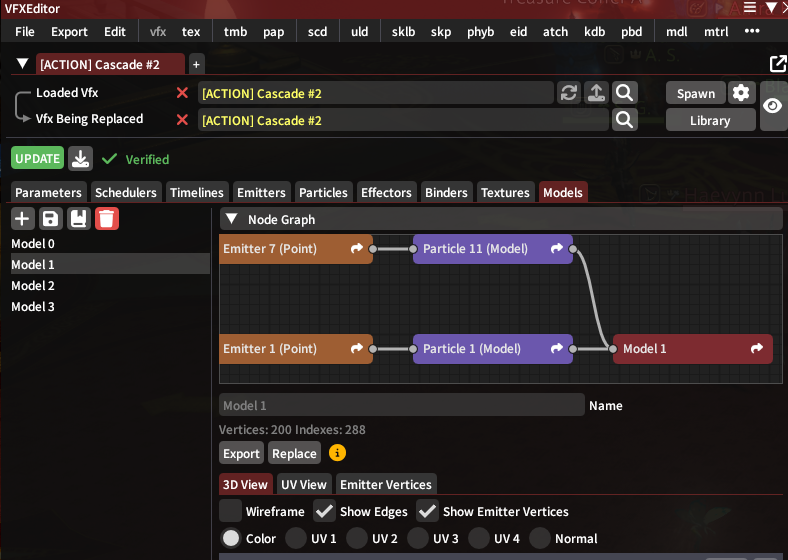Image resolution: width=788 pixels, height=560 pixels.
Task: Open the Timelines tab
Action: tap(196, 192)
